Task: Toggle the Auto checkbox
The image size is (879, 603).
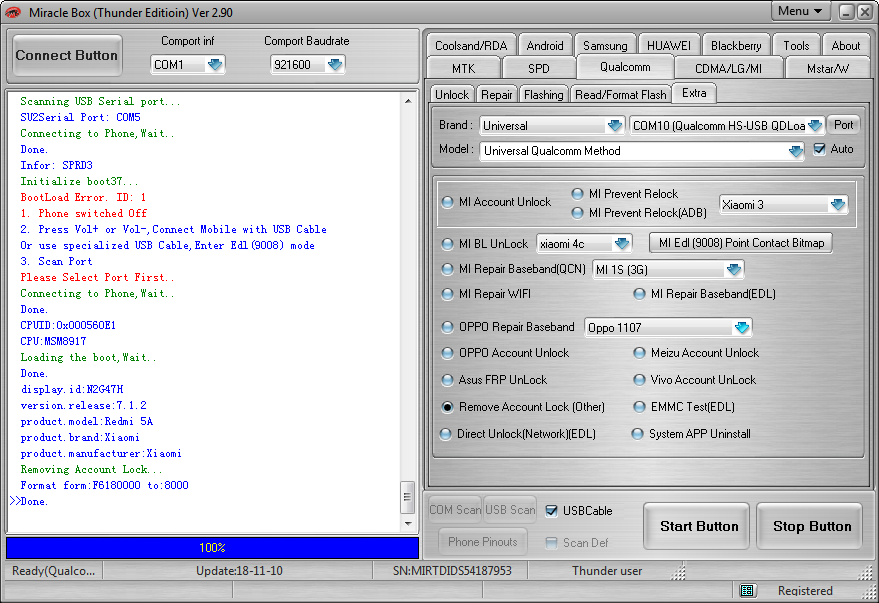Action: pos(820,149)
